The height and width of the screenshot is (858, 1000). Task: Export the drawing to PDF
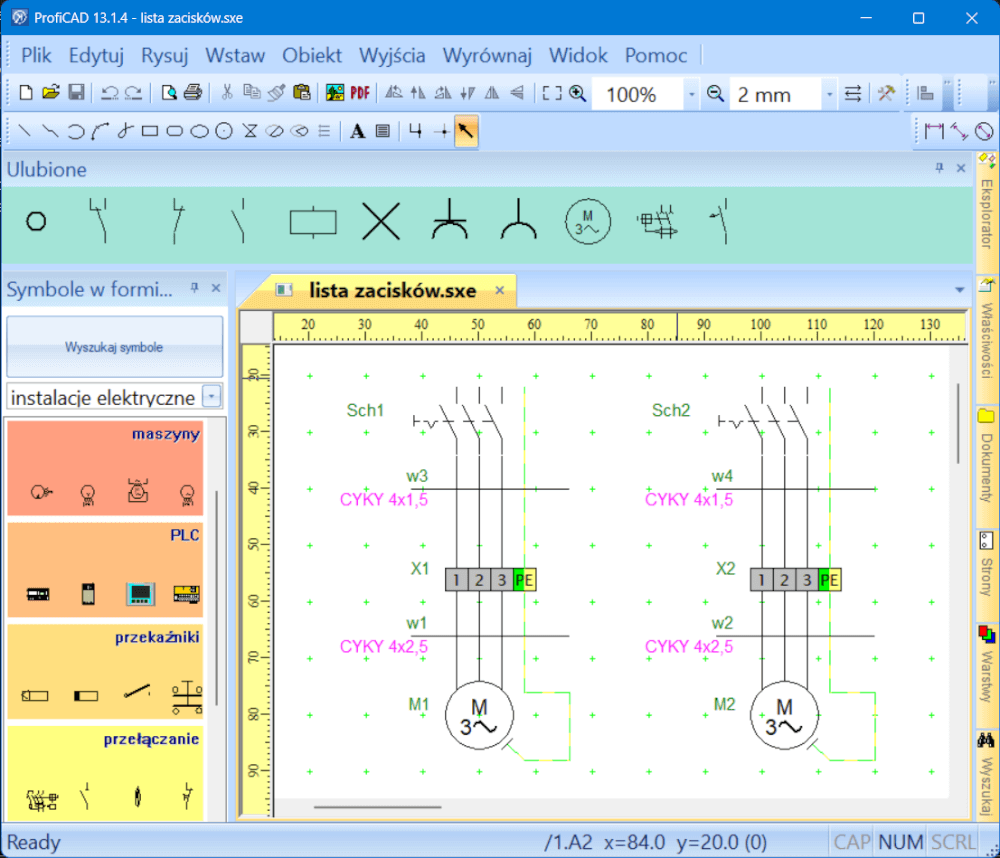point(360,93)
